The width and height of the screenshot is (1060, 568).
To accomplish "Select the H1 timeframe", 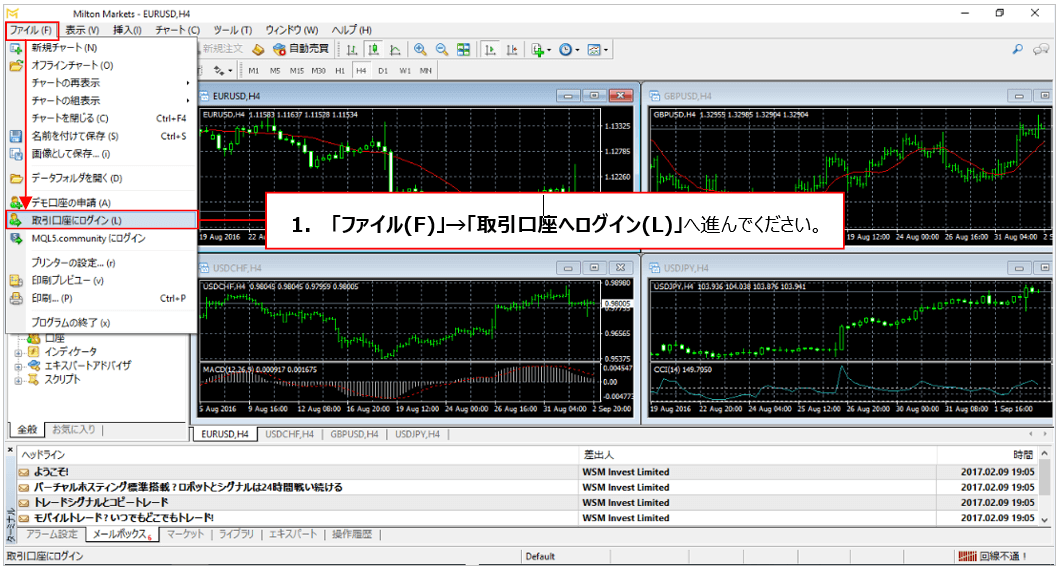I will [x=340, y=70].
